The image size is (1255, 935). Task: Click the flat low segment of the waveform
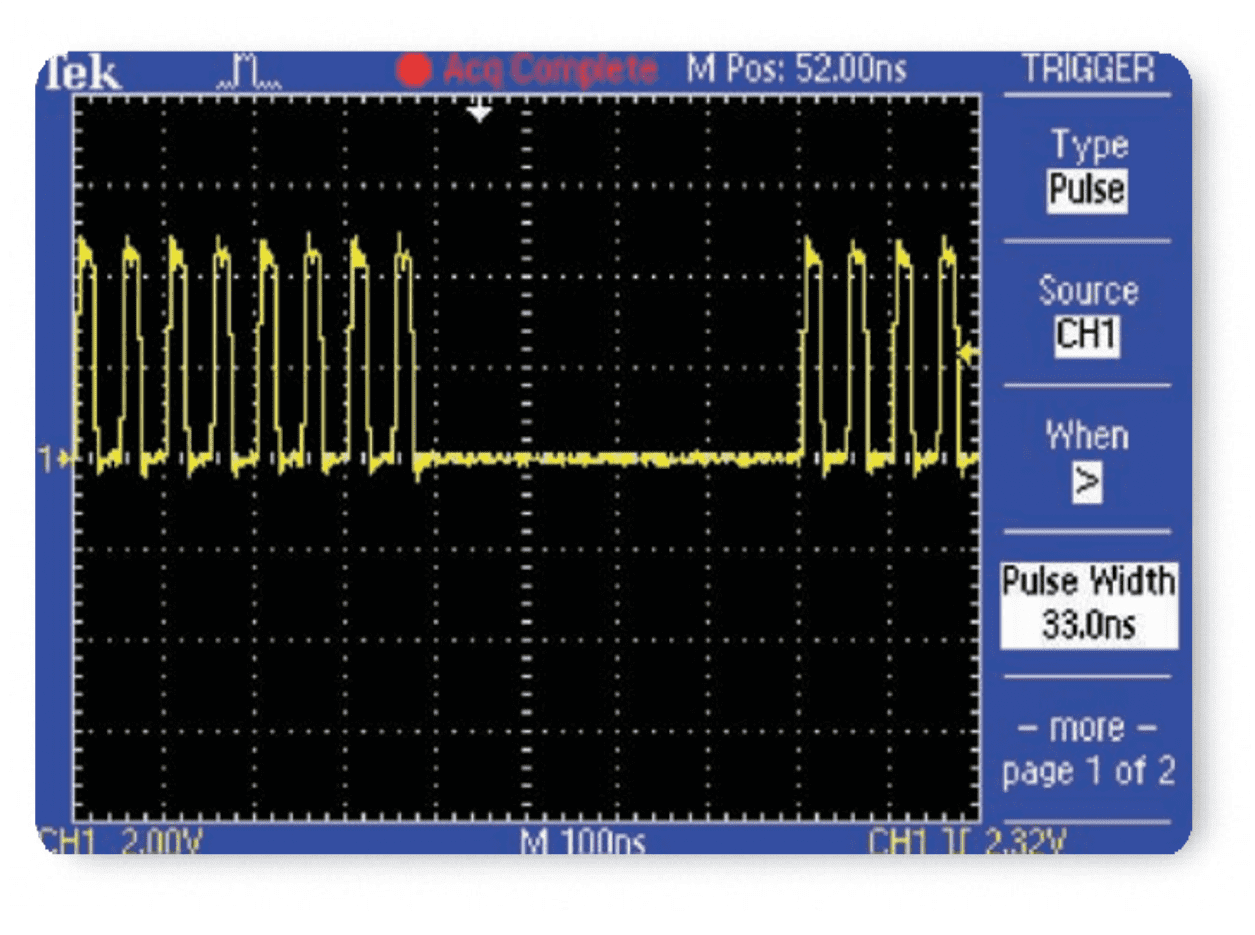pyautogui.click(x=610, y=458)
